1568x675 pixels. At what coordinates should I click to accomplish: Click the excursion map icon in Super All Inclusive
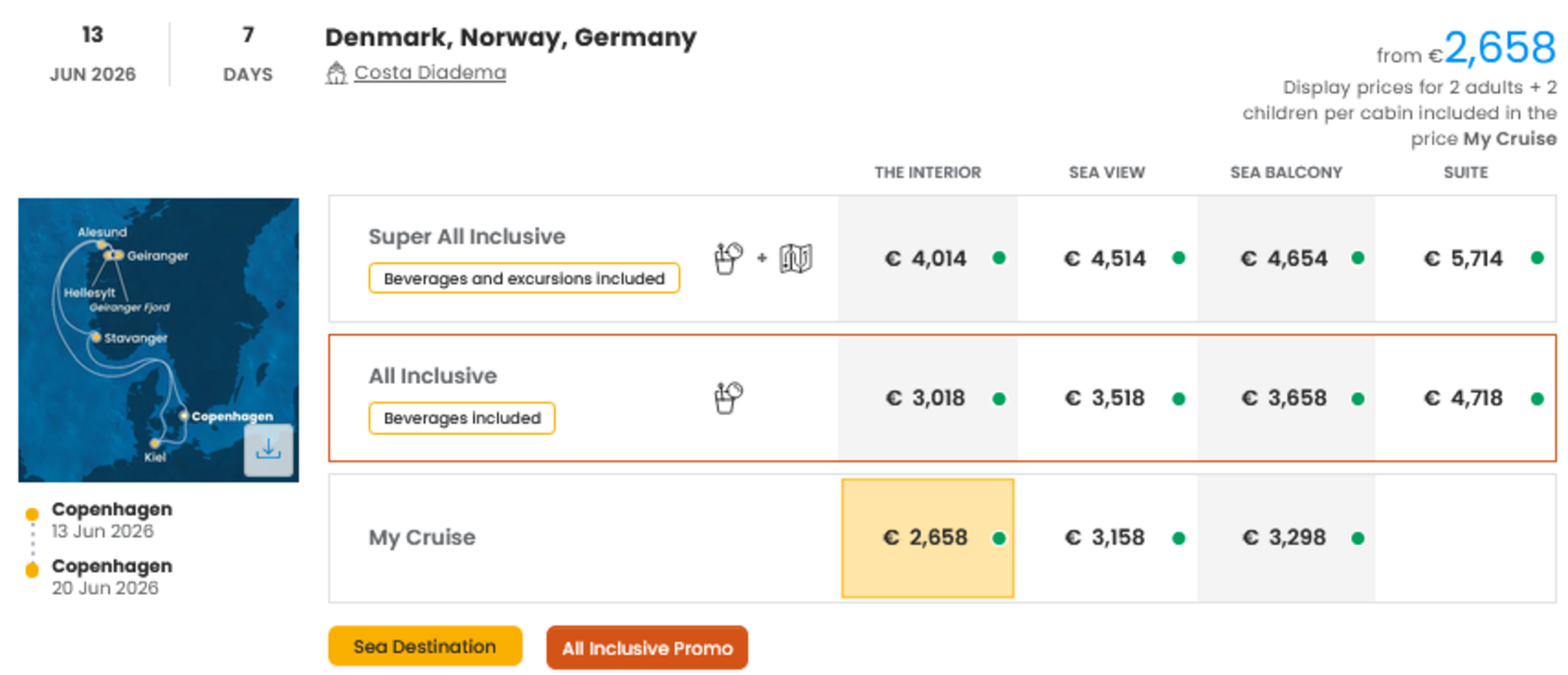795,258
